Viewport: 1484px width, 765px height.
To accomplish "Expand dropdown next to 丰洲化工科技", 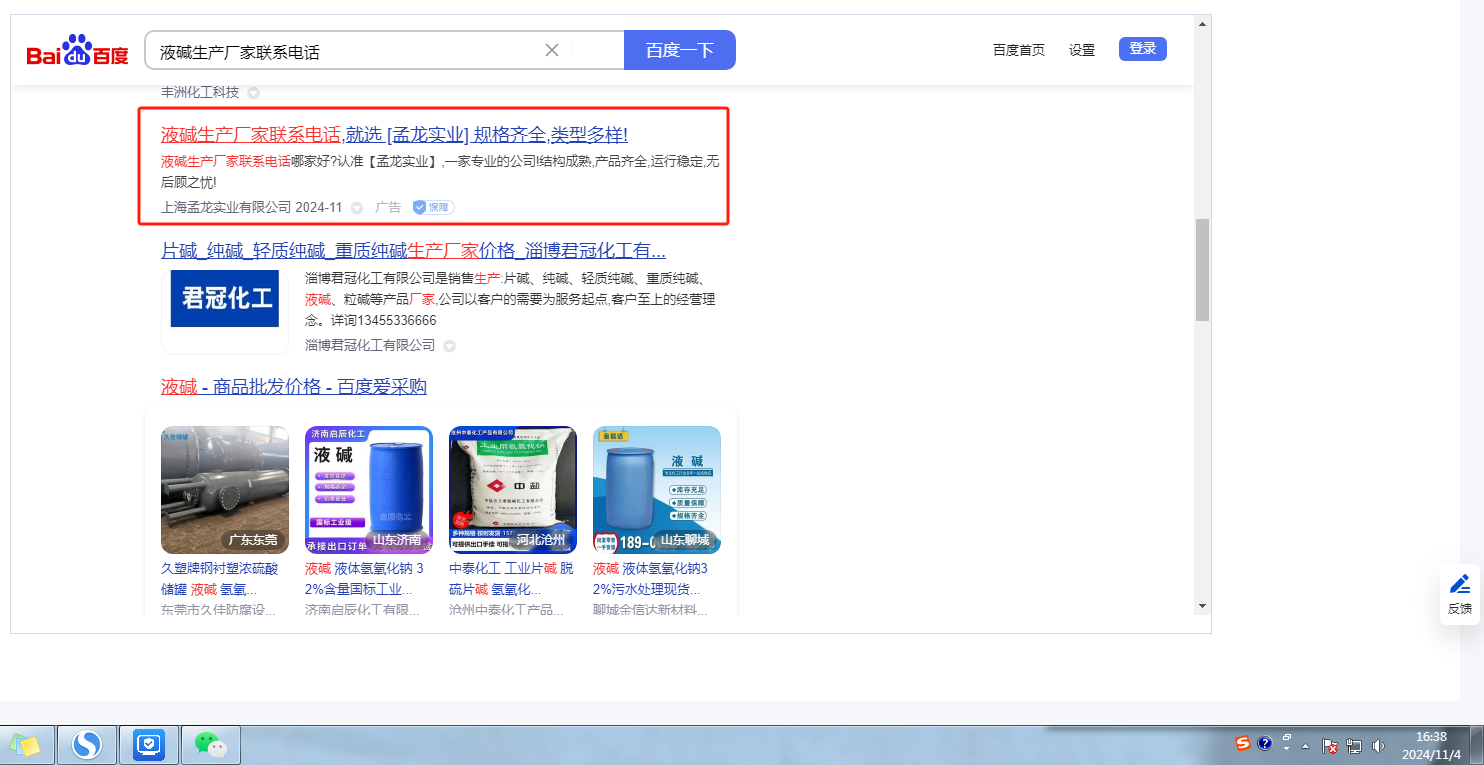I will (253, 93).
